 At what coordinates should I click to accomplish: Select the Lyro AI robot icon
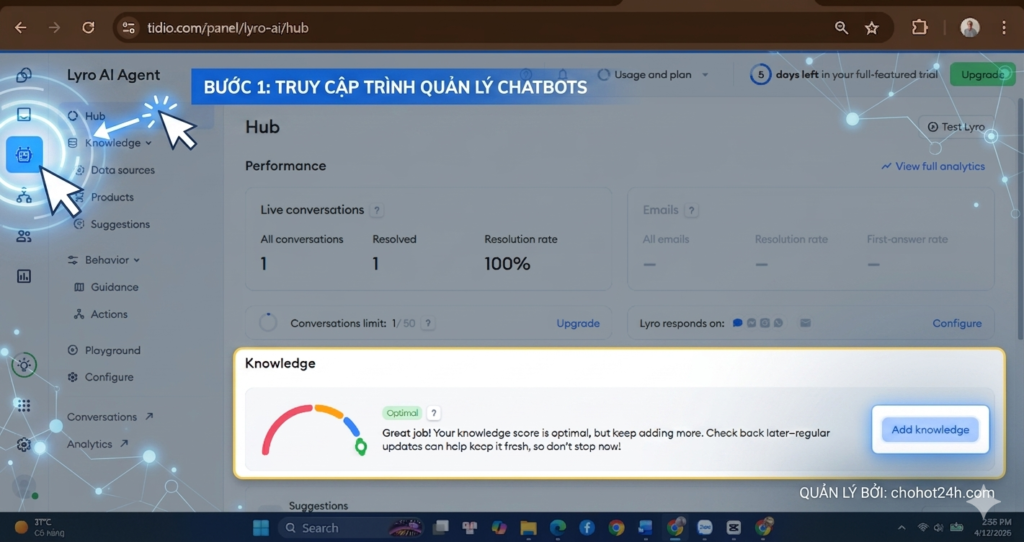click(24, 155)
